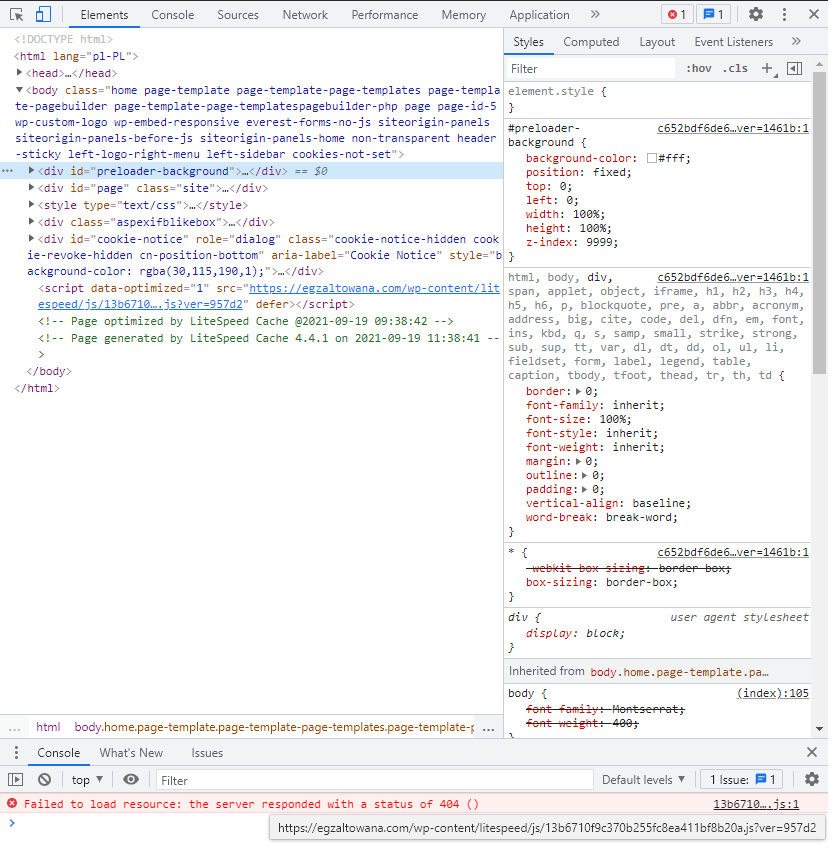This screenshot has height=863, width=837.
Task: Expand the style type text/css node
Action: pos(31,205)
